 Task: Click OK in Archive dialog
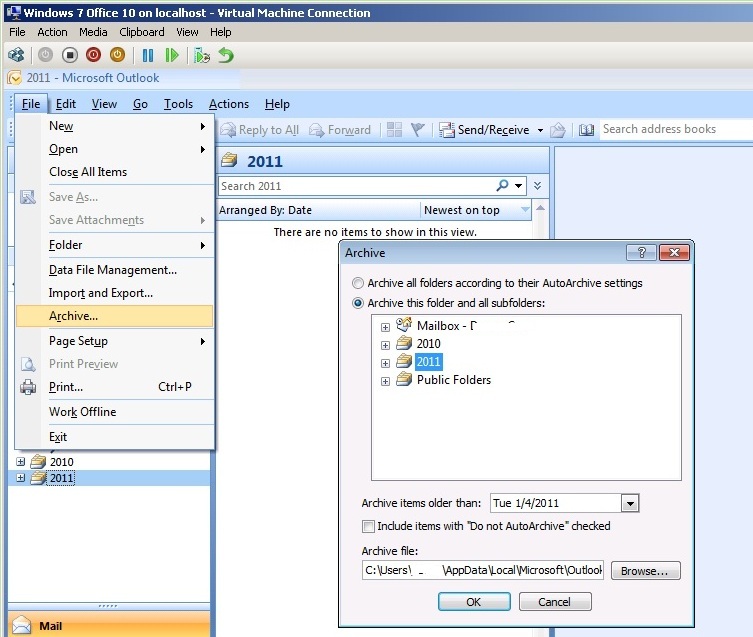pos(474,602)
